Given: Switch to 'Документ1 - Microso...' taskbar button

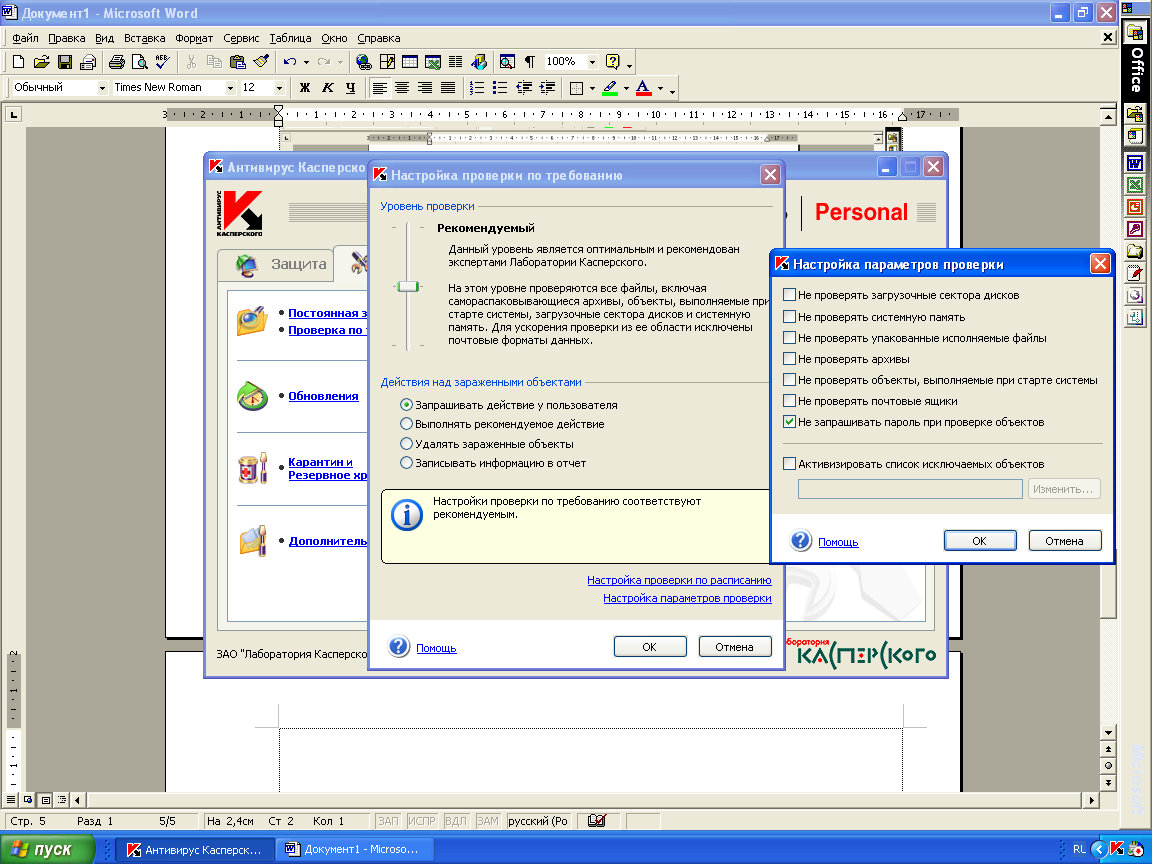Looking at the screenshot, I should [x=354, y=849].
